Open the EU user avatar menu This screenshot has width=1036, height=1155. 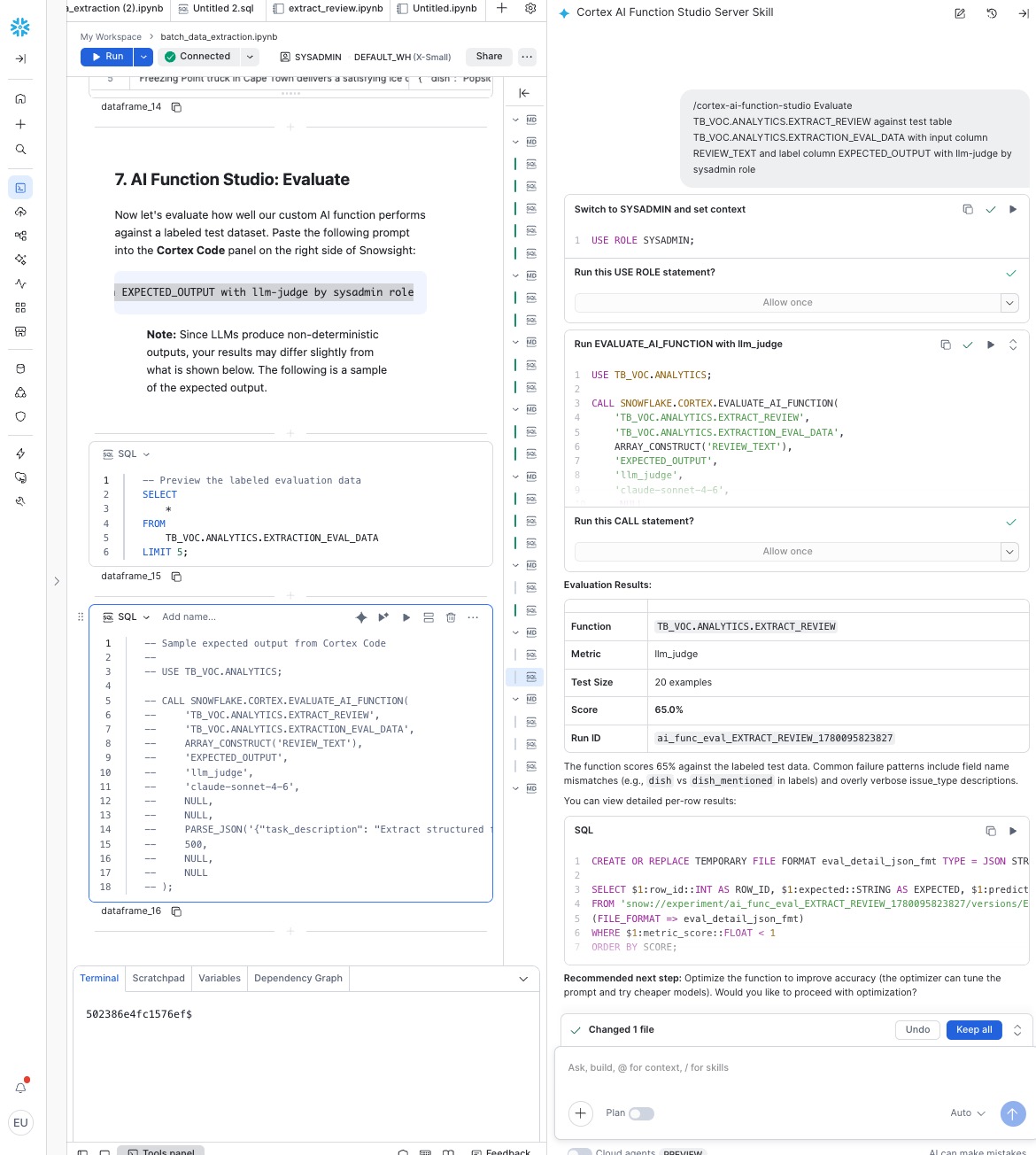[20, 1122]
